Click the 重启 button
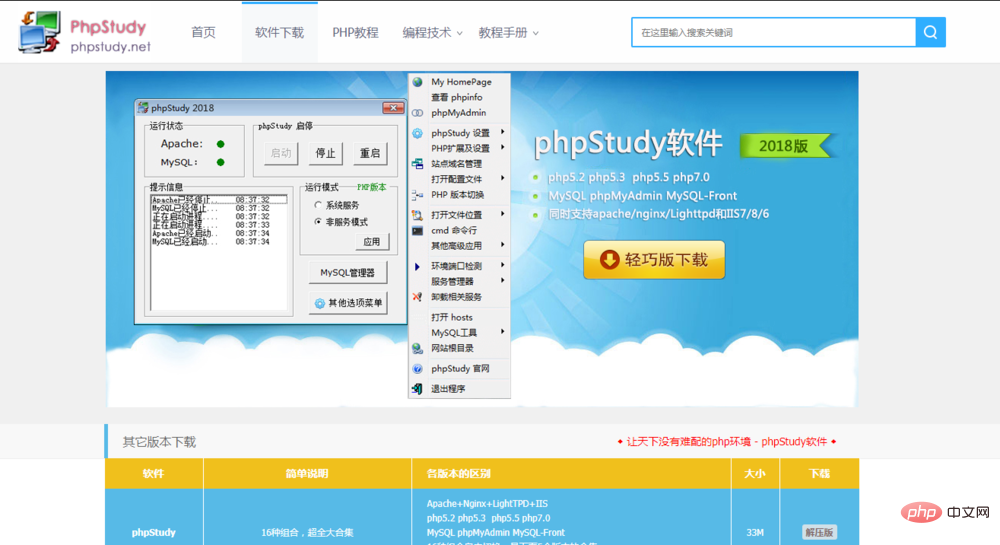The width and height of the screenshot is (1000, 545). click(370, 153)
